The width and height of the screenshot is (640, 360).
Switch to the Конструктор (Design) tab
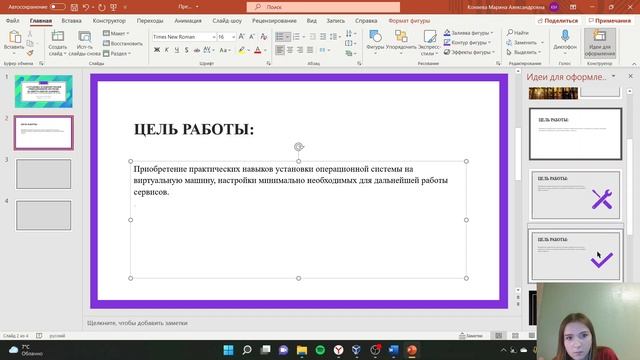(109, 20)
